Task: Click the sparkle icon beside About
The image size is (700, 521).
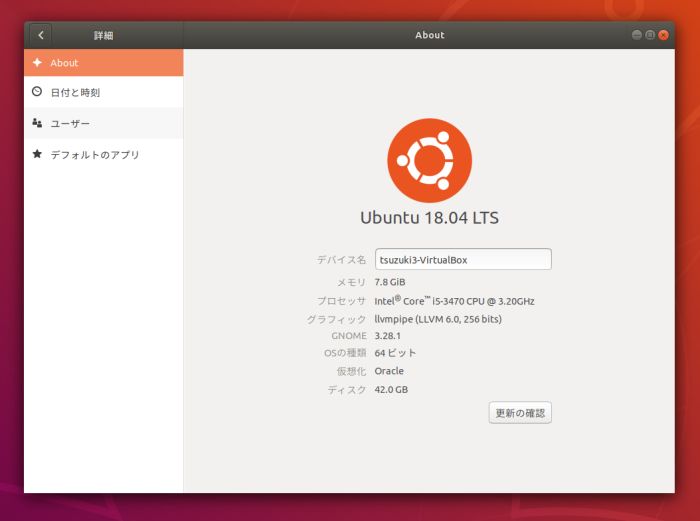Action: click(37, 62)
